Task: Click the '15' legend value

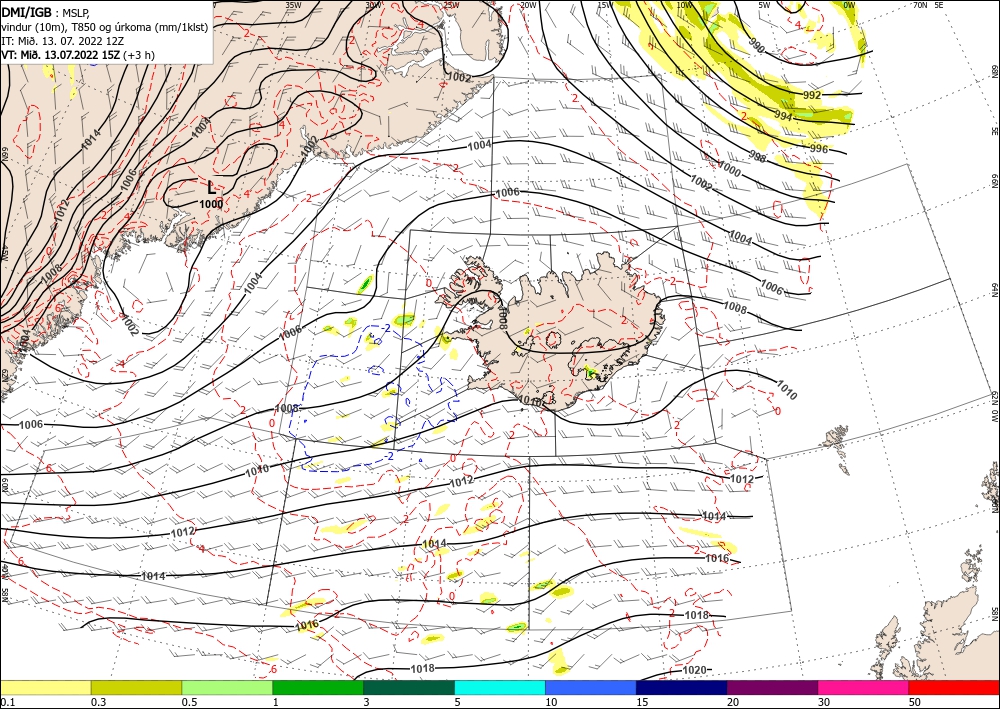Action: coord(642,702)
